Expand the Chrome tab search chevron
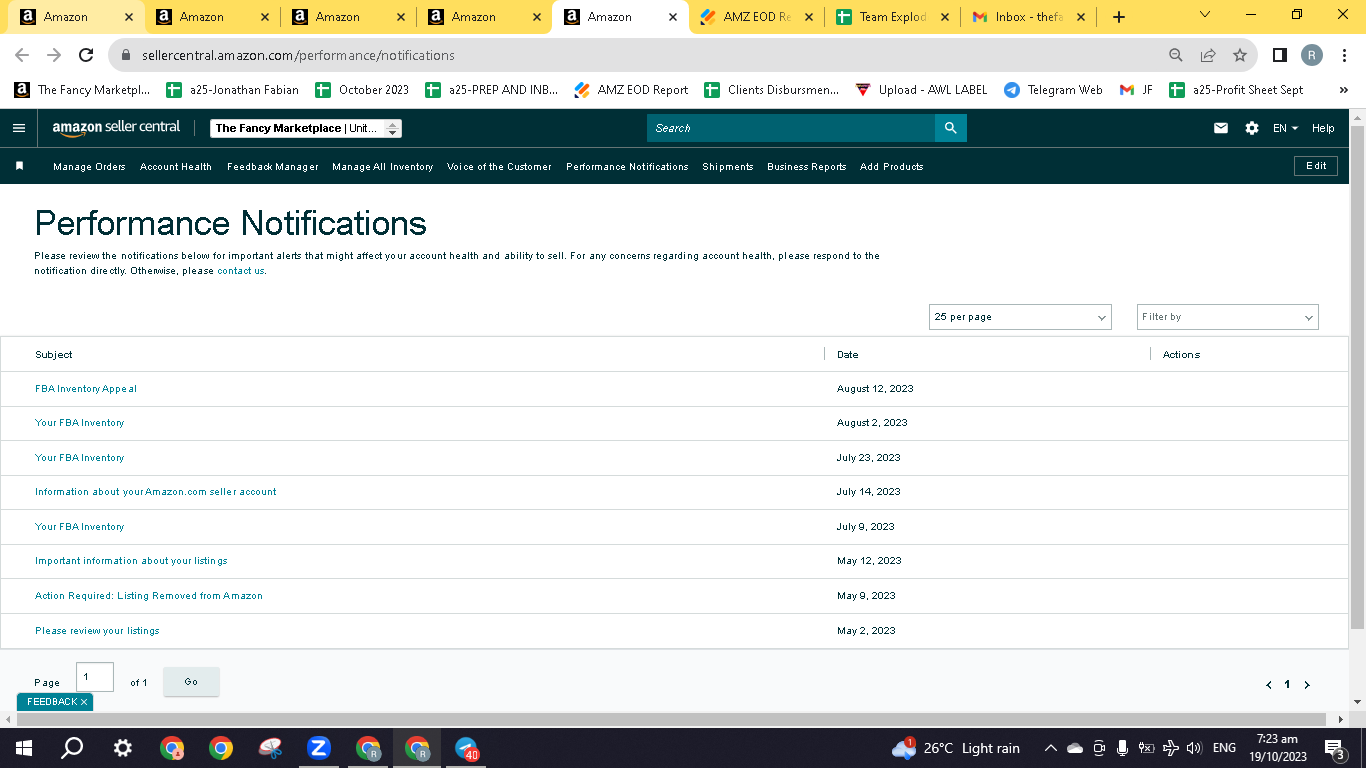This screenshot has height=768, width=1366. coord(1205,16)
